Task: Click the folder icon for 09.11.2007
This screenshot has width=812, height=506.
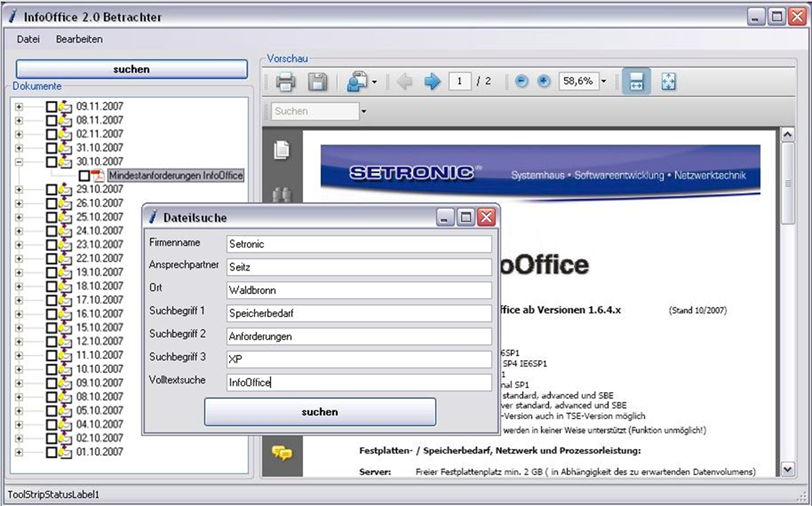Action: pos(65,106)
